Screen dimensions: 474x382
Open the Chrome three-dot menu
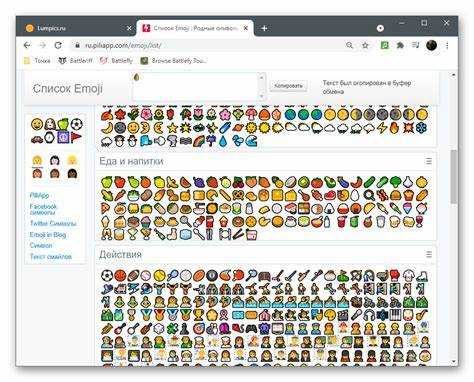447,45
